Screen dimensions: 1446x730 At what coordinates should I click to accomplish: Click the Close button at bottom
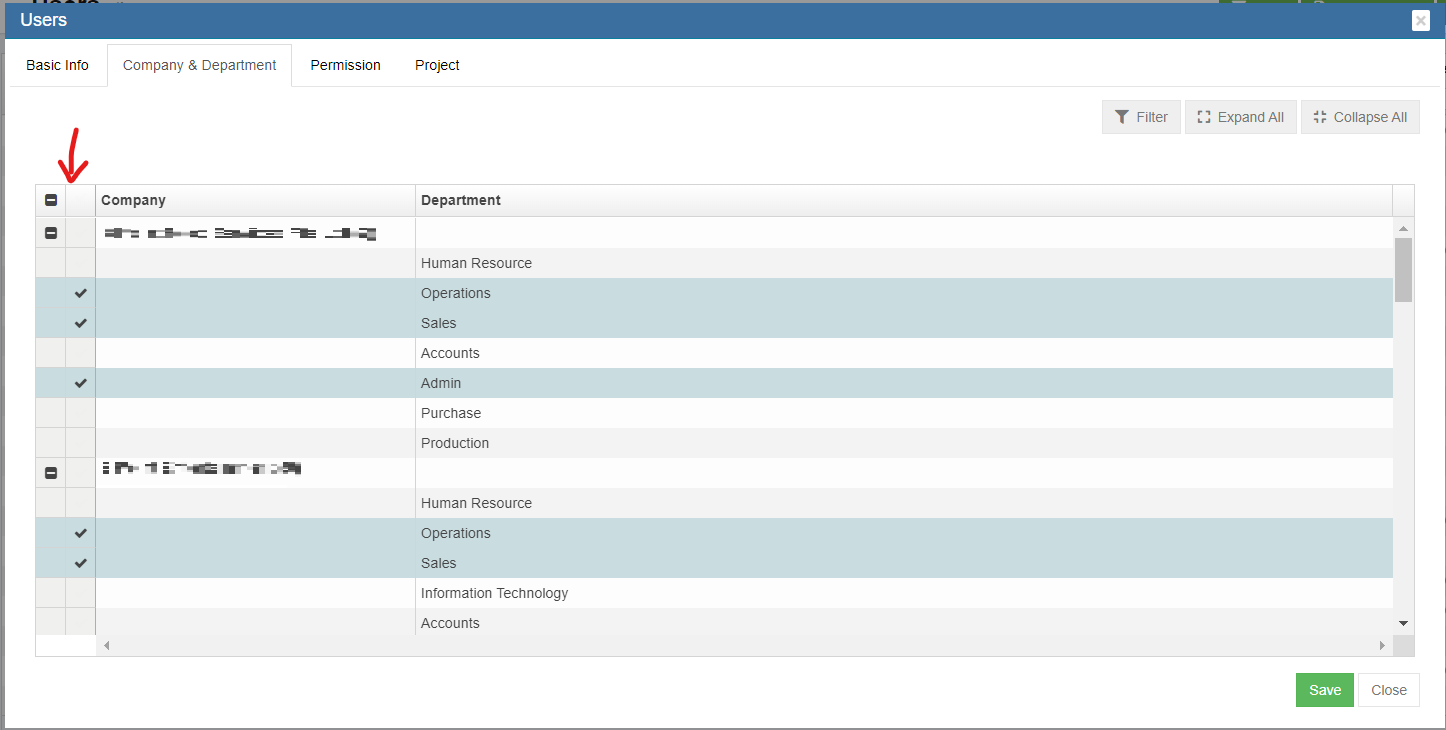click(1388, 690)
